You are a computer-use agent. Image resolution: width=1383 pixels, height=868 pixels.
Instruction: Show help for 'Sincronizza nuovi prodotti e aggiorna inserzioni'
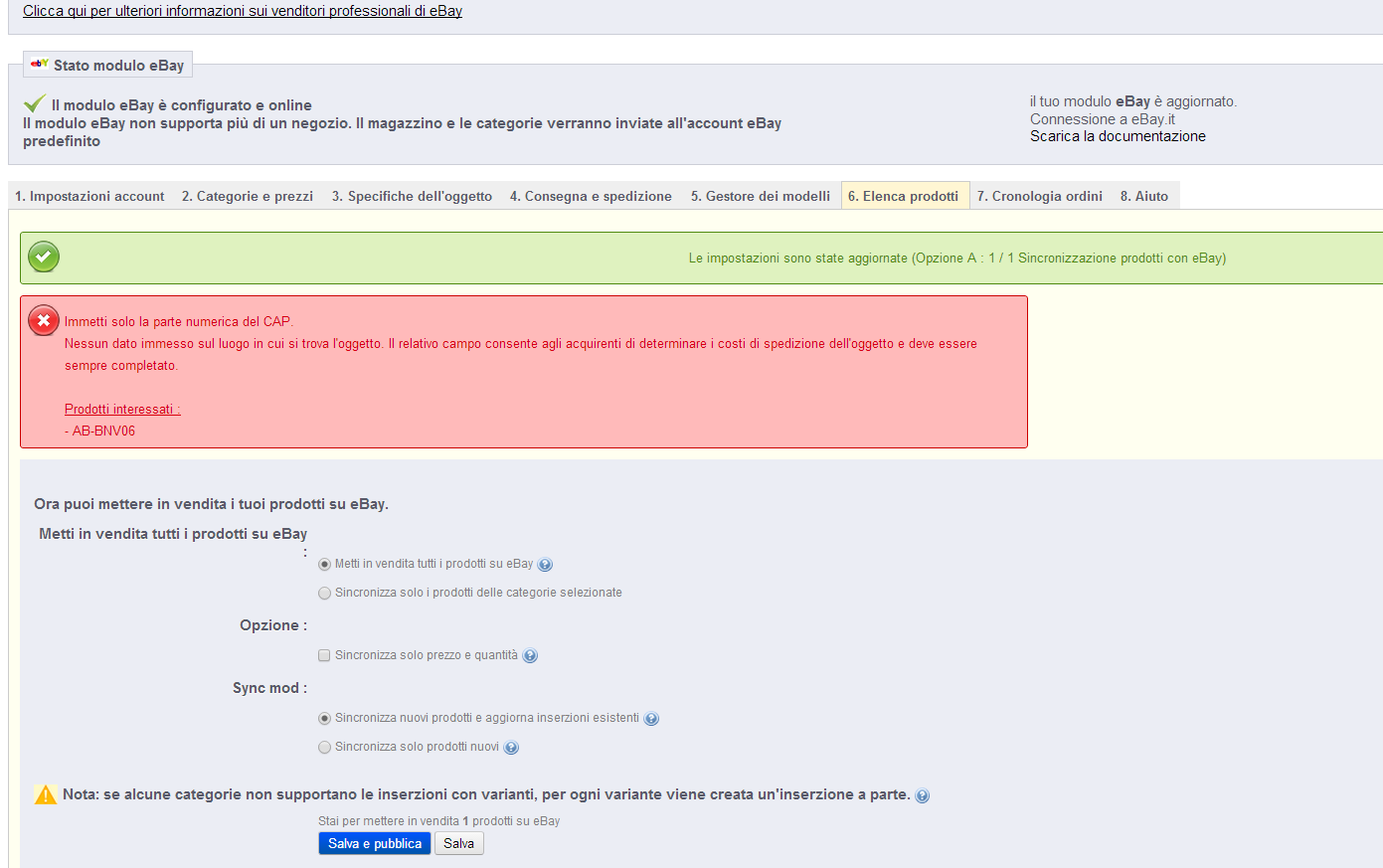pos(651,719)
